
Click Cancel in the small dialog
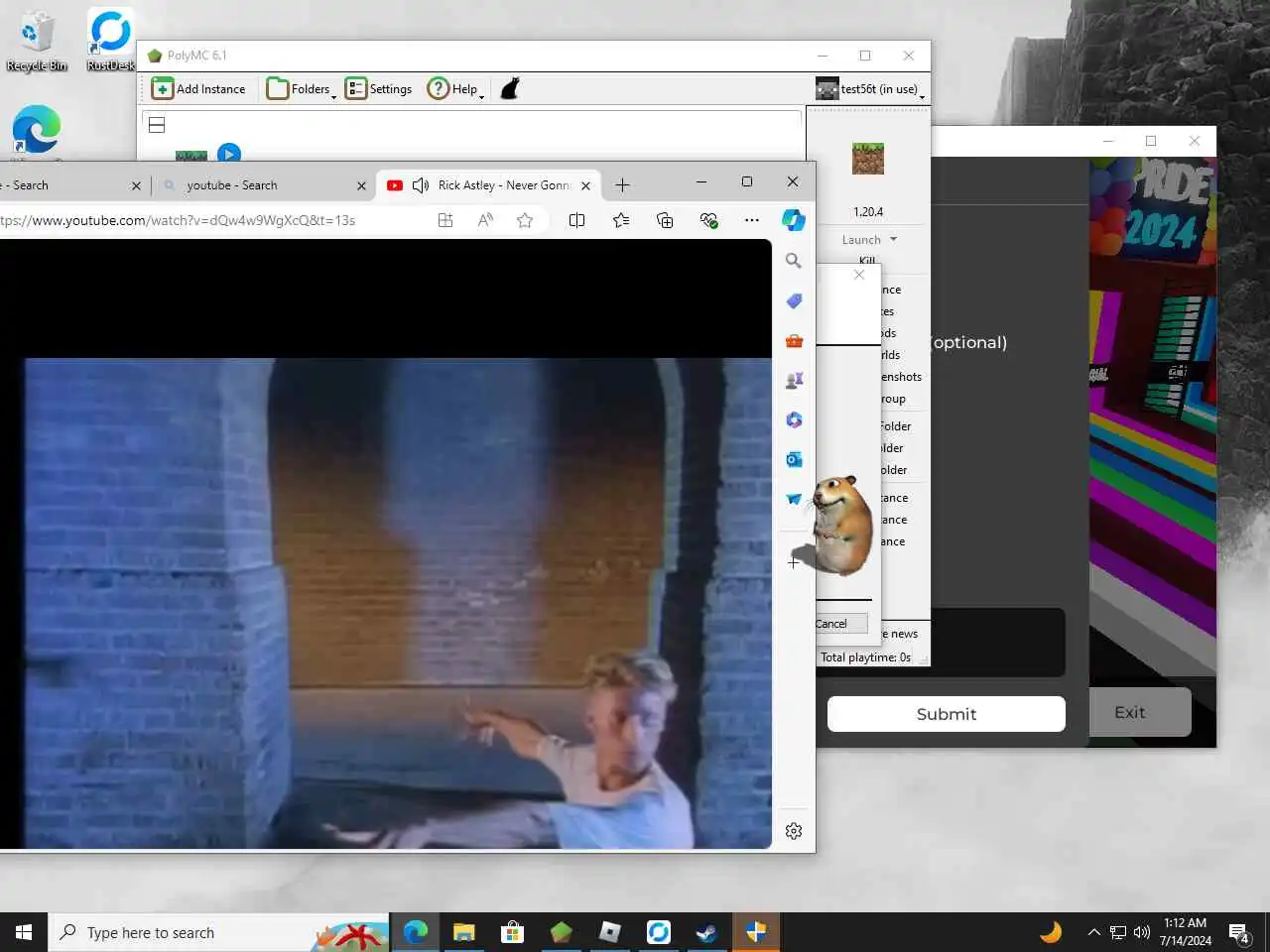tap(831, 624)
